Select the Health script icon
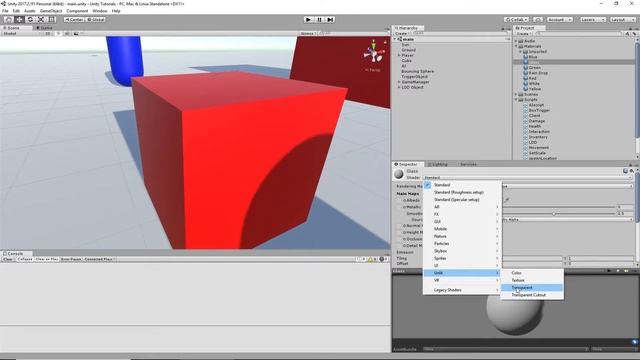Screen dimensions: 640x360 526,126
